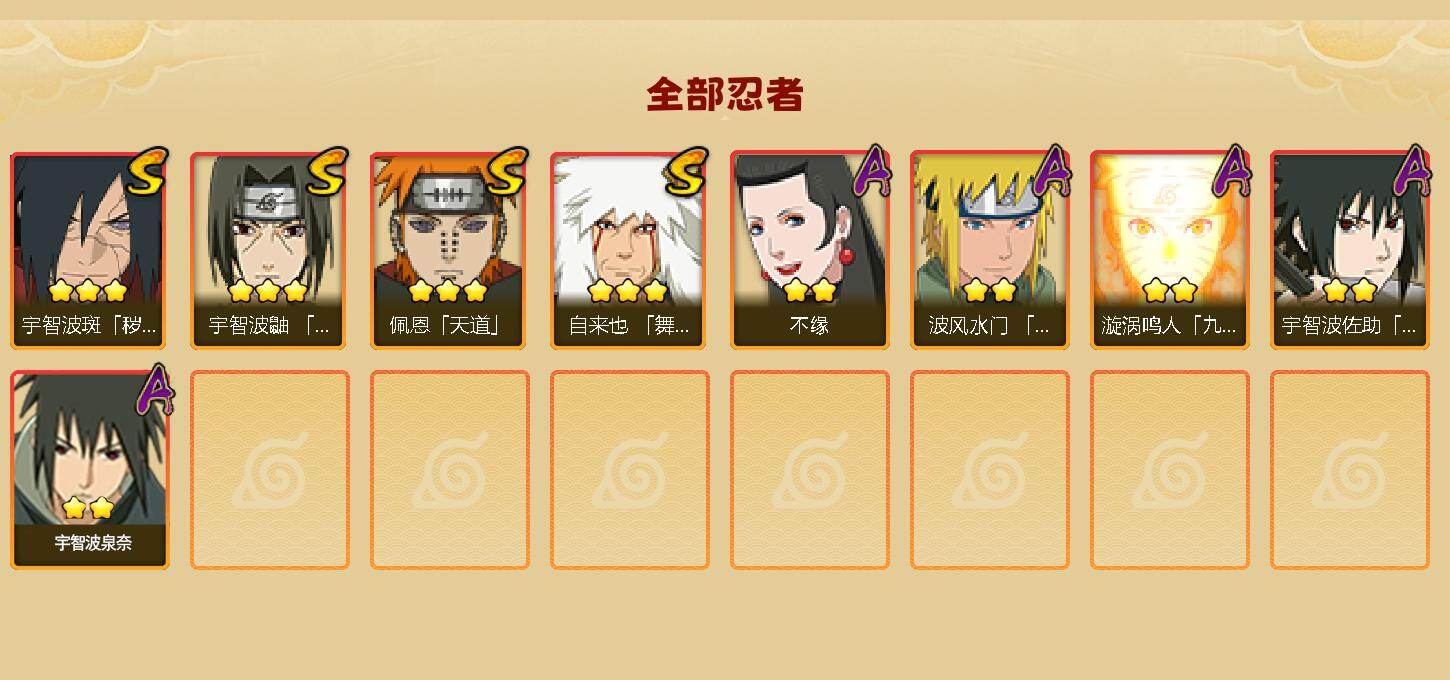Choose the 宇智波泉奈 ninja card
The image size is (1450, 680).
tap(89, 469)
